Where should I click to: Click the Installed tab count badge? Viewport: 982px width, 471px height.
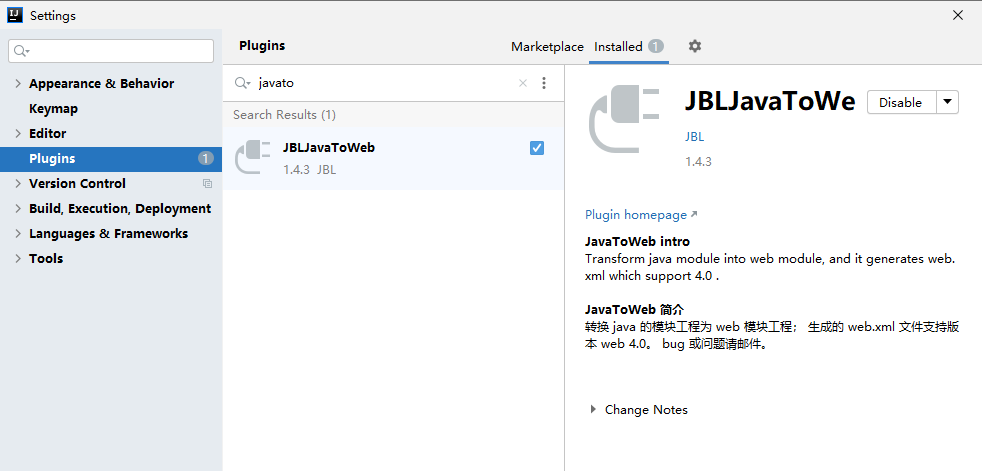click(656, 46)
